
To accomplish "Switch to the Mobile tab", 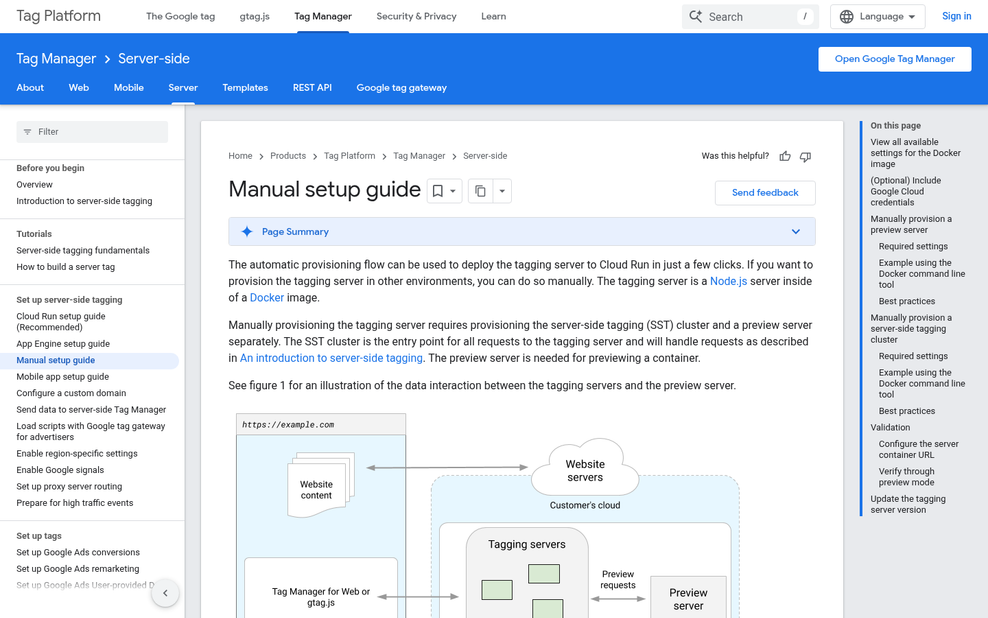I will (129, 88).
